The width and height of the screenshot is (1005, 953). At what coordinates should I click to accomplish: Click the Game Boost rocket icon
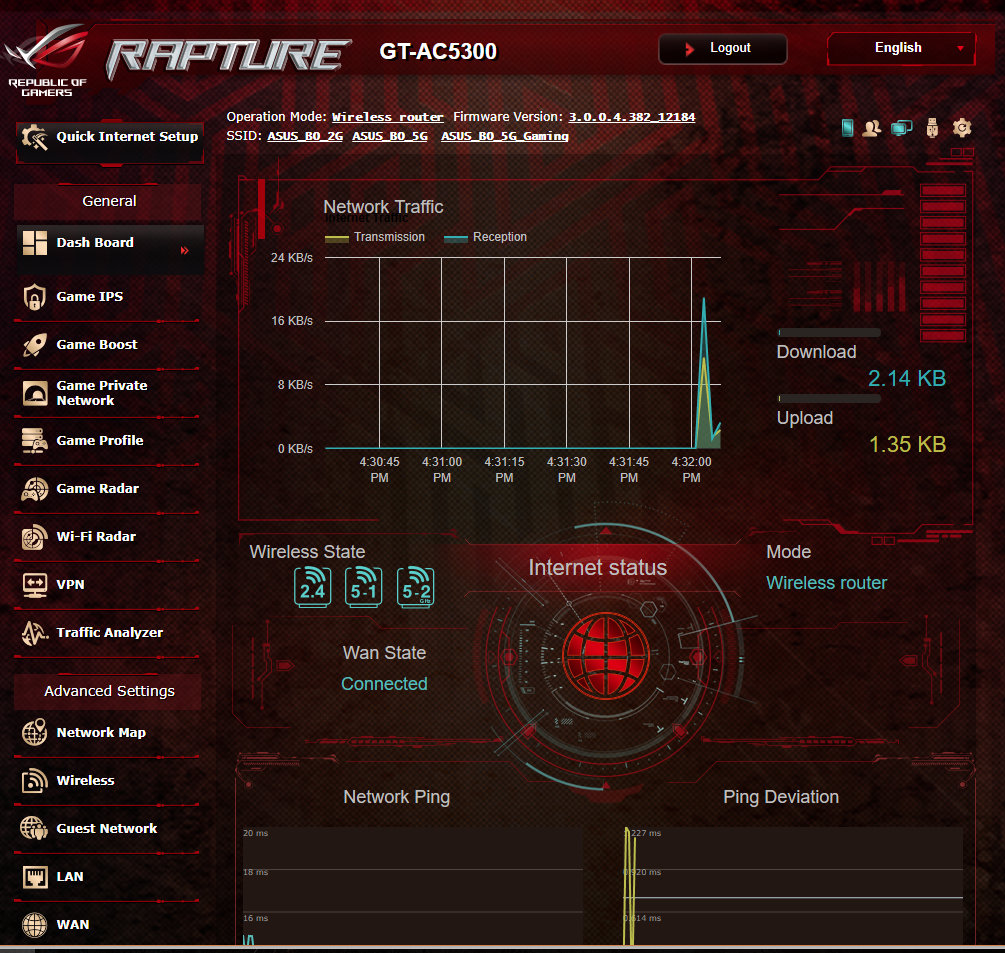pos(35,345)
